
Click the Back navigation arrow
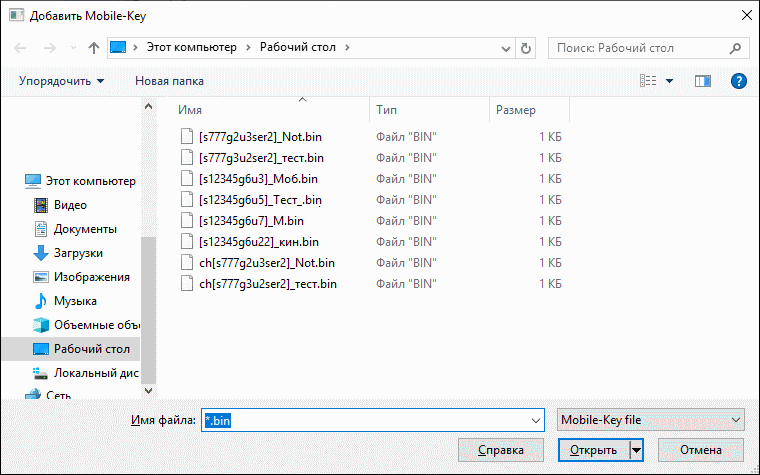(x=20, y=47)
